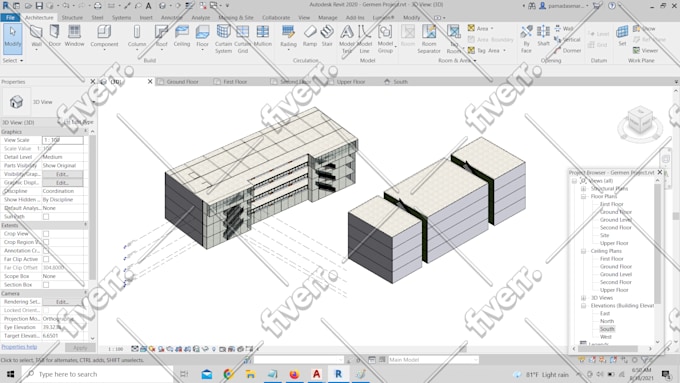Open the Model Group tool

385,39
